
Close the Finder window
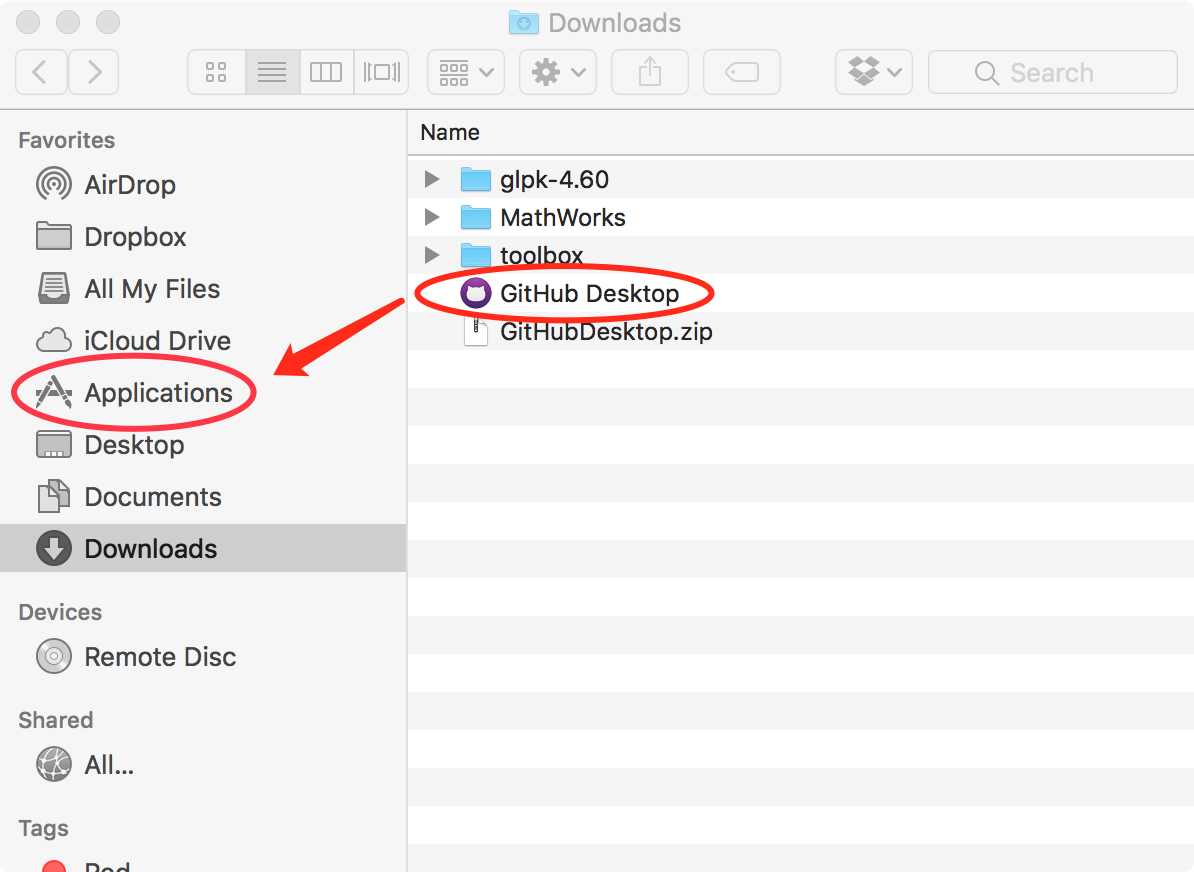28,22
